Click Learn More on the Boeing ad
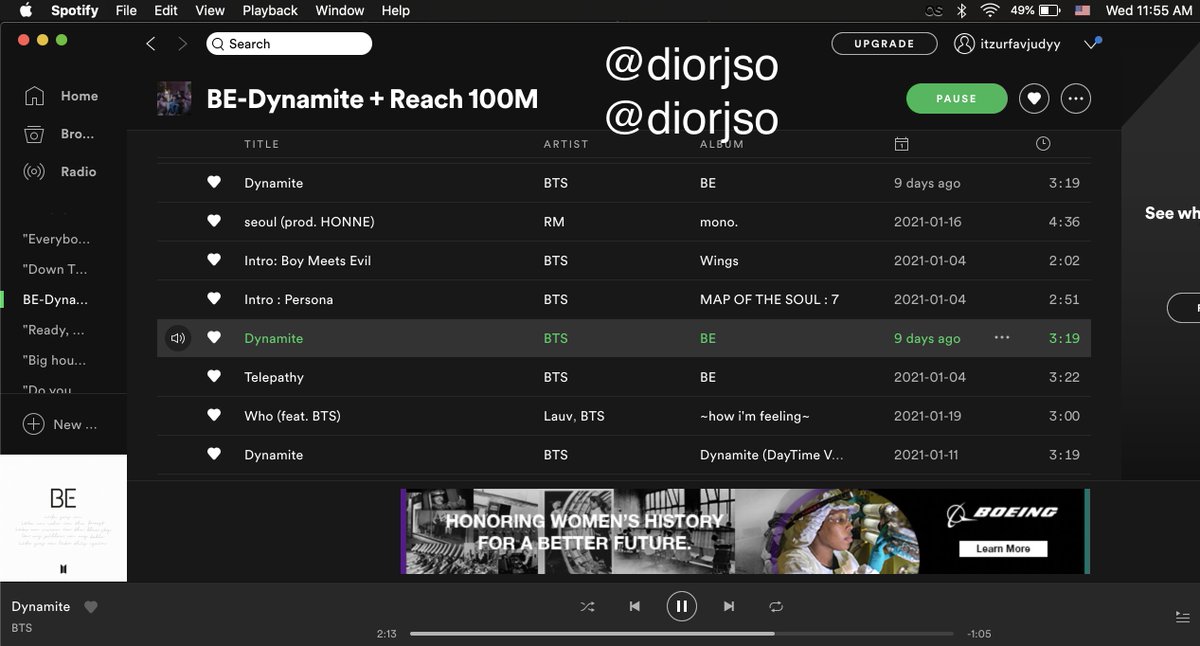 tap(1003, 548)
